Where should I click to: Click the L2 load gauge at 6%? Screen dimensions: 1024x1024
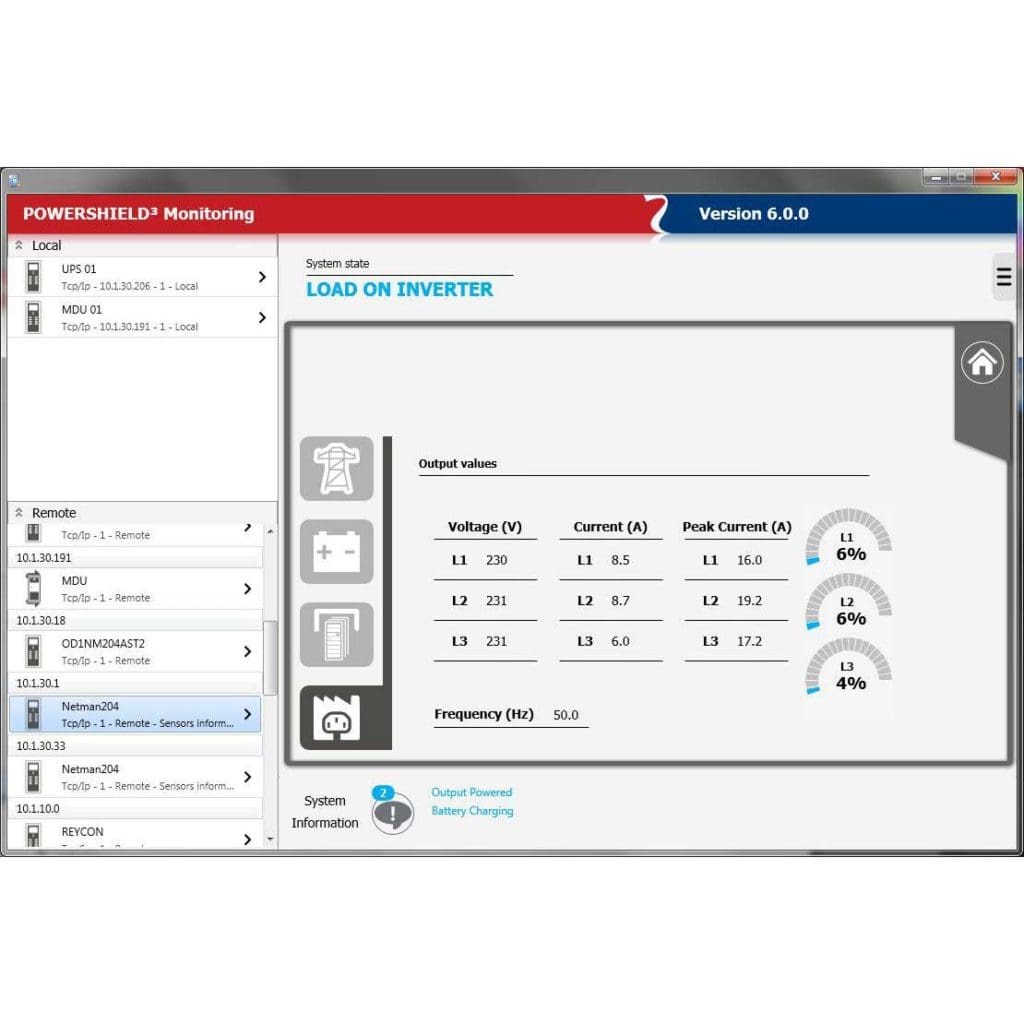(x=848, y=601)
